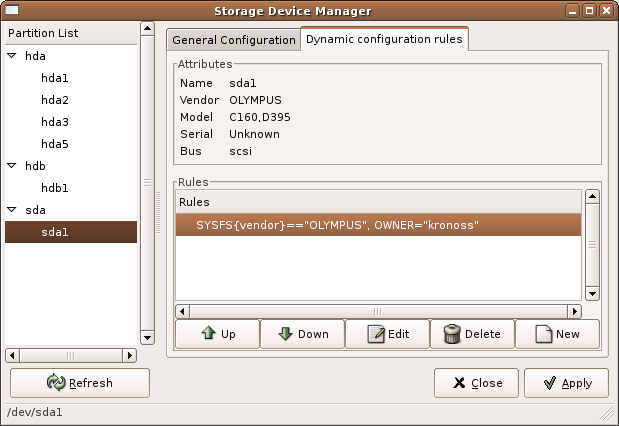Click the Delete trash can icon
This screenshot has height=426, width=619.
pos(452,334)
